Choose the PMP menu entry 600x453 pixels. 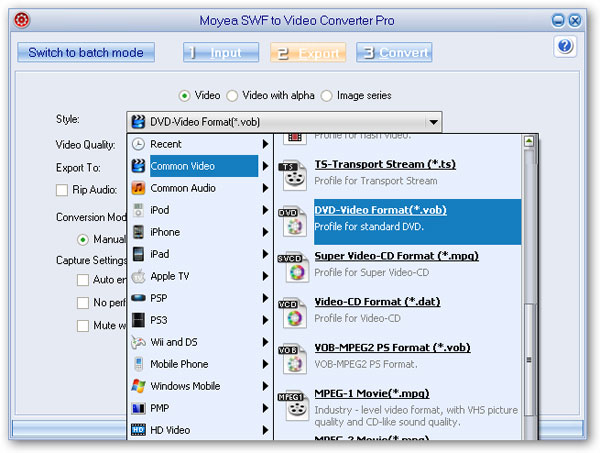coord(200,408)
